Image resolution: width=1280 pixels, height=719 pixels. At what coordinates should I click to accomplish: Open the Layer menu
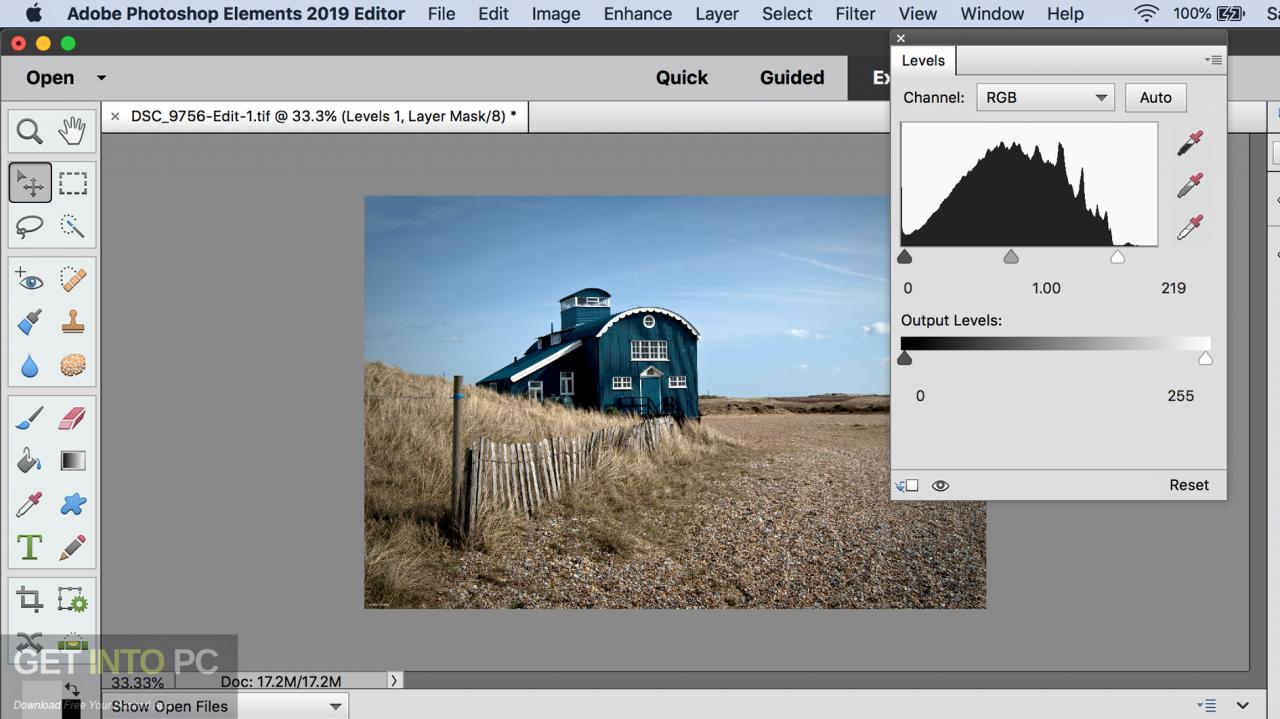click(717, 13)
